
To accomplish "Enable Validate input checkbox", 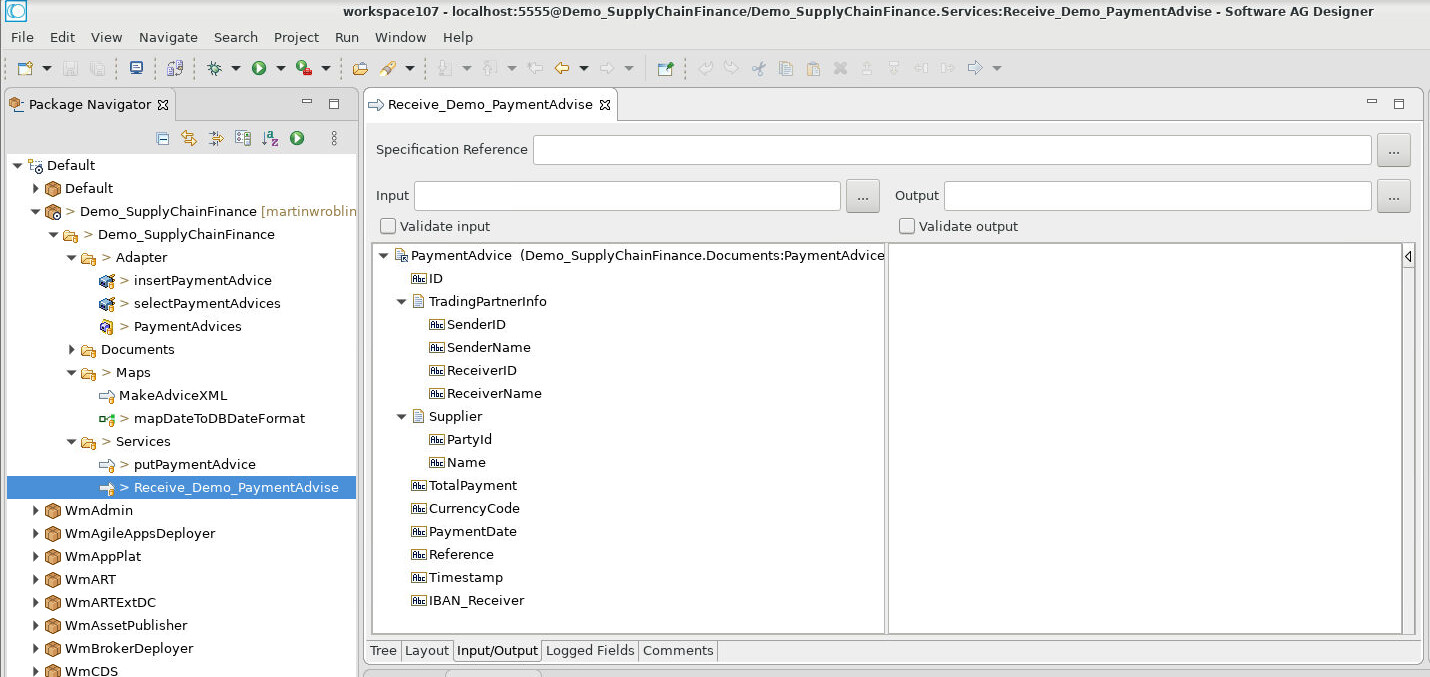I will click(388, 226).
